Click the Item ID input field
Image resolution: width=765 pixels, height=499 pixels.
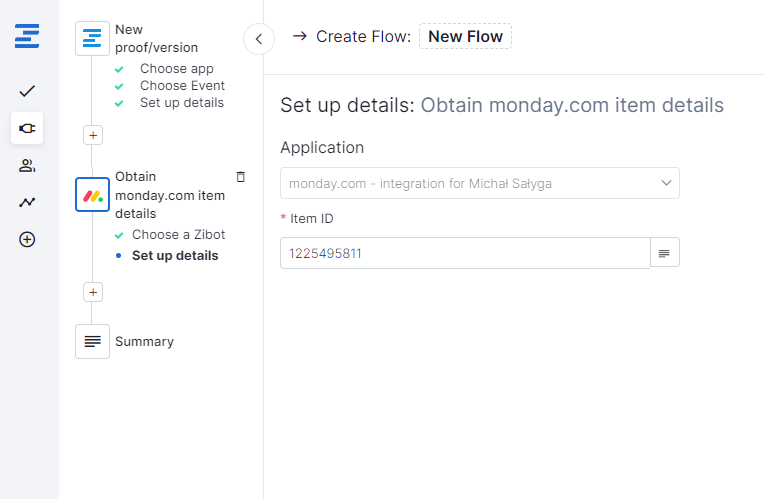pyautogui.click(x=465, y=253)
